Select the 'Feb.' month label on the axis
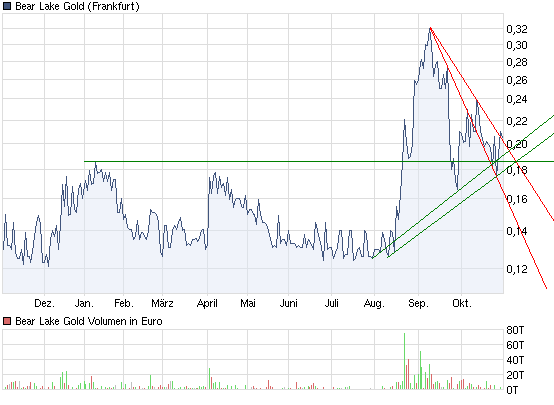This screenshot has height=405, width=554. tap(124, 303)
